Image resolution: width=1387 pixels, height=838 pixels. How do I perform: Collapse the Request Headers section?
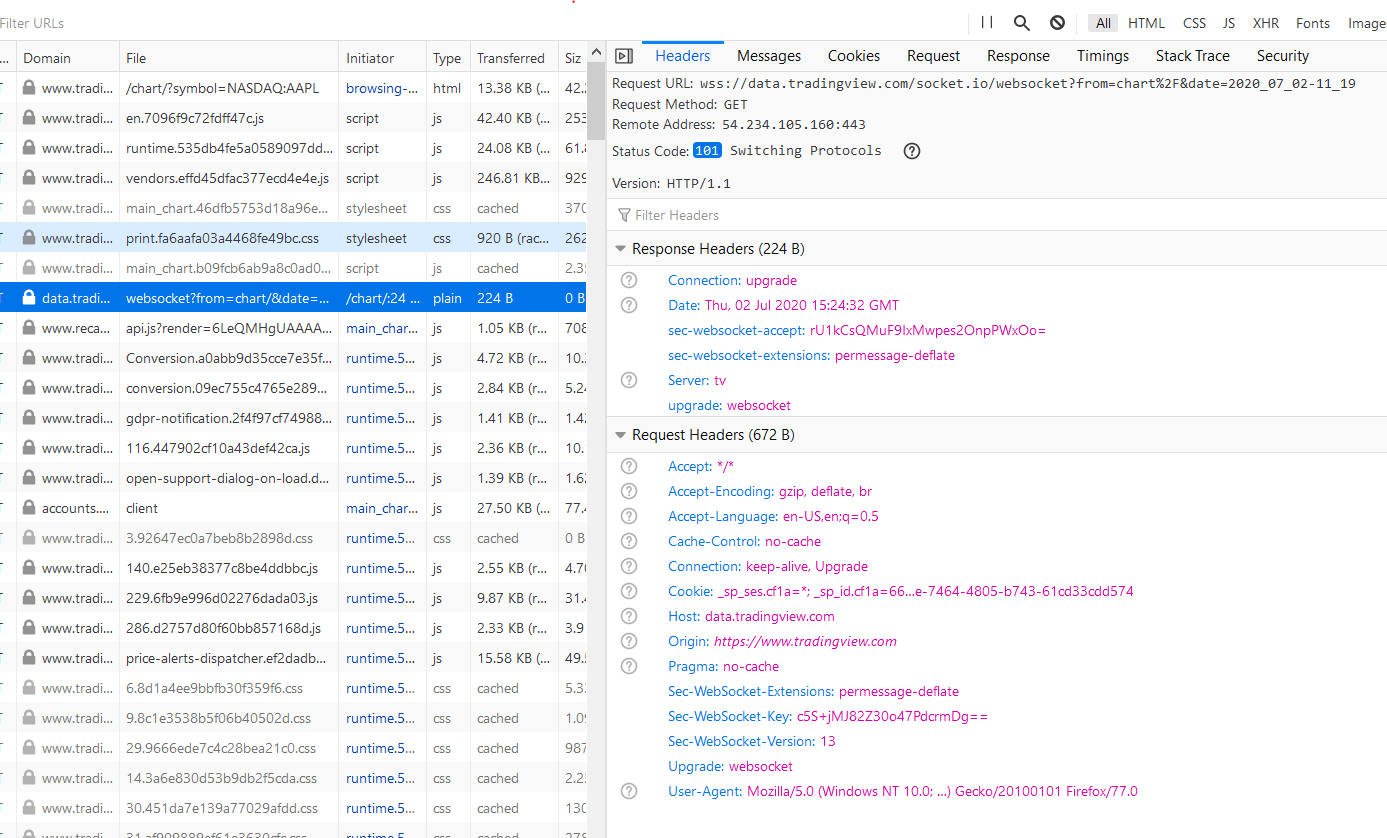point(620,434)
